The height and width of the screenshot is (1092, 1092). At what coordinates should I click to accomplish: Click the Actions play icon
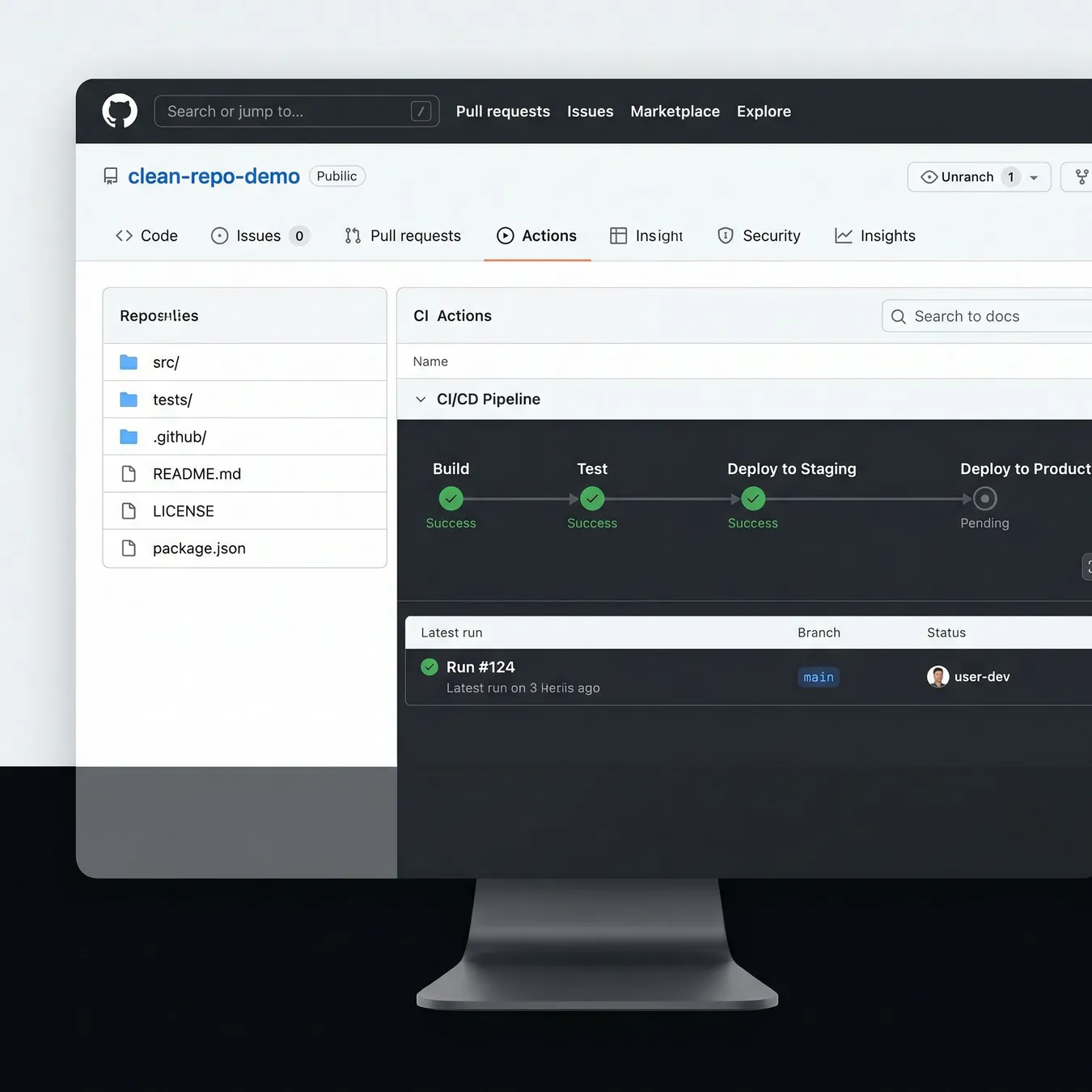pyautogui.click(x=506, y=235)
